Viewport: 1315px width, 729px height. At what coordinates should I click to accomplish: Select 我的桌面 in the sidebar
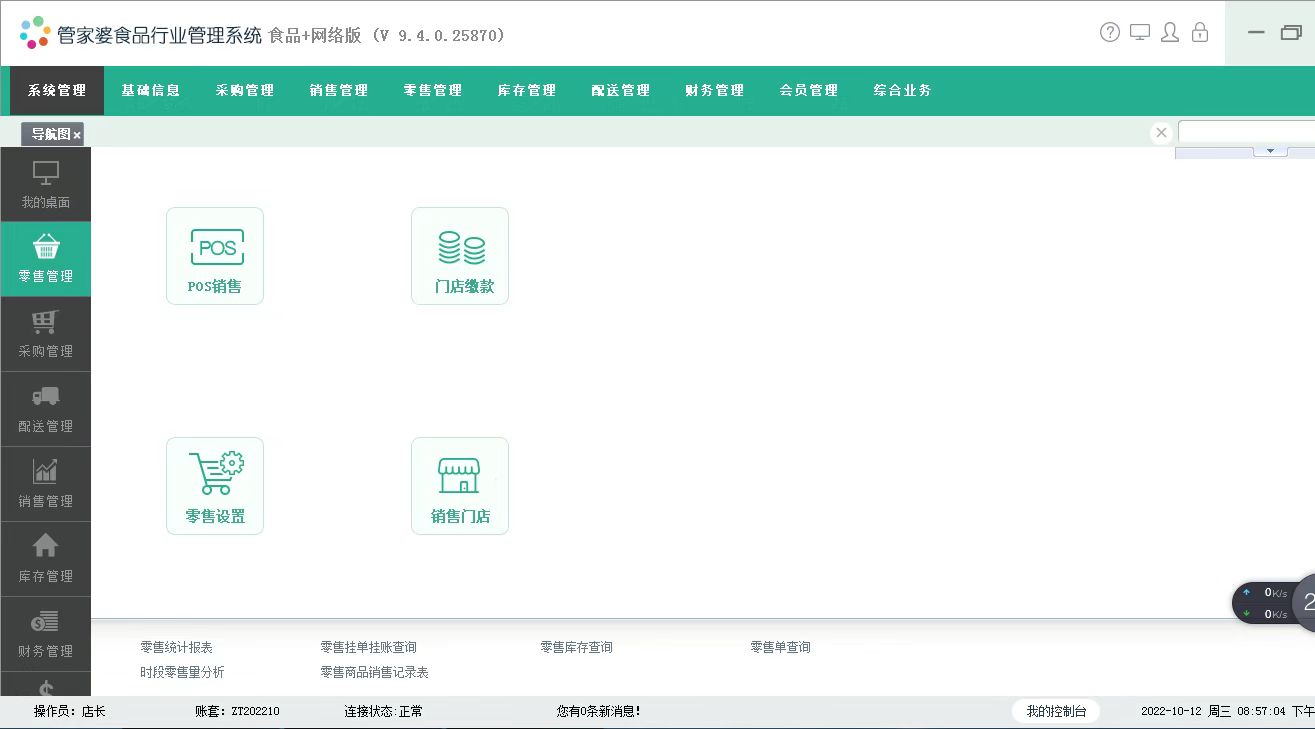pyautogui.click(x=46, y=184)
